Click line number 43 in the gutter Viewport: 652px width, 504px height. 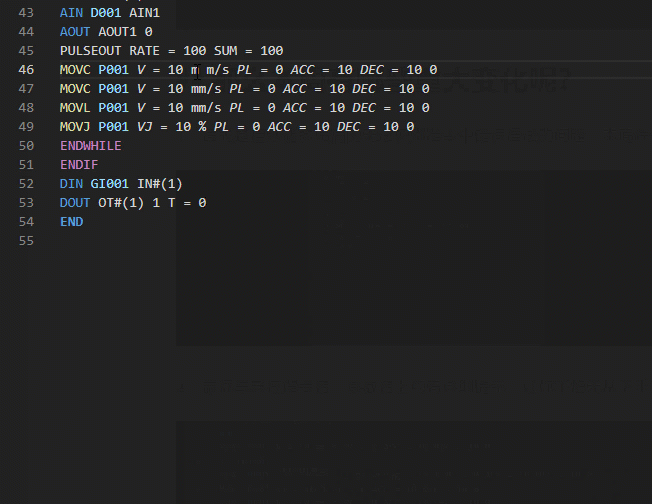pyautogui.click(x=26, y=13)
